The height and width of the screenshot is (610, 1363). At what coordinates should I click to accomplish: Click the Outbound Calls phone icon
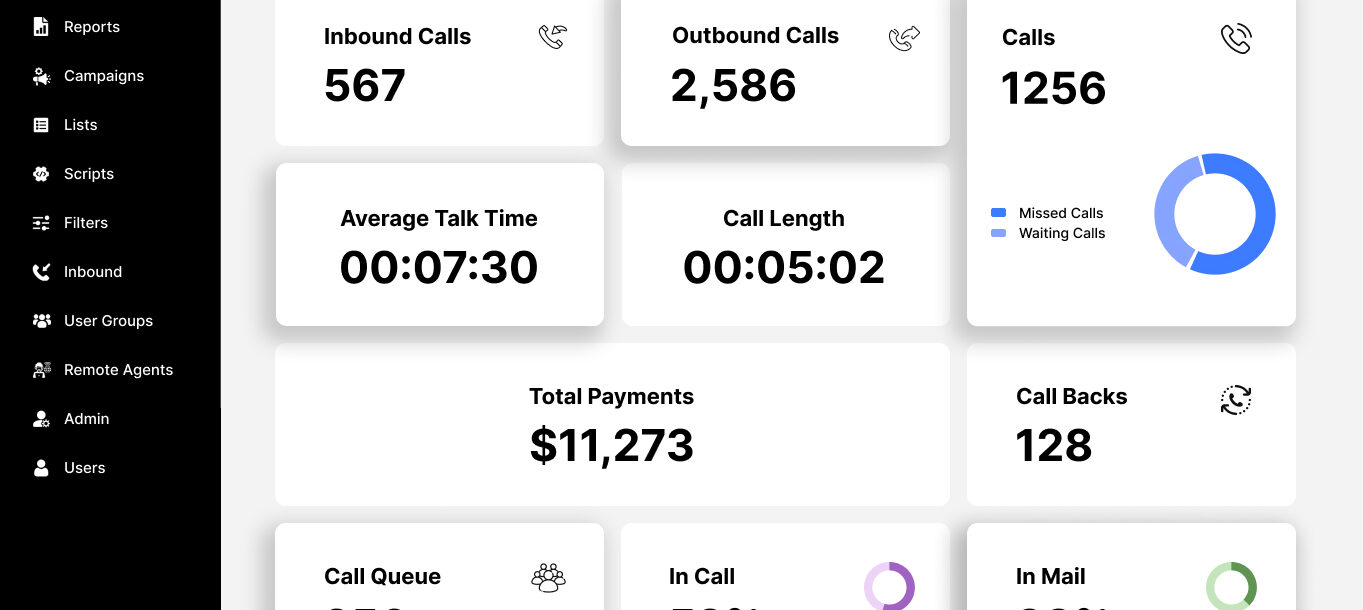(x=904, y=38)
